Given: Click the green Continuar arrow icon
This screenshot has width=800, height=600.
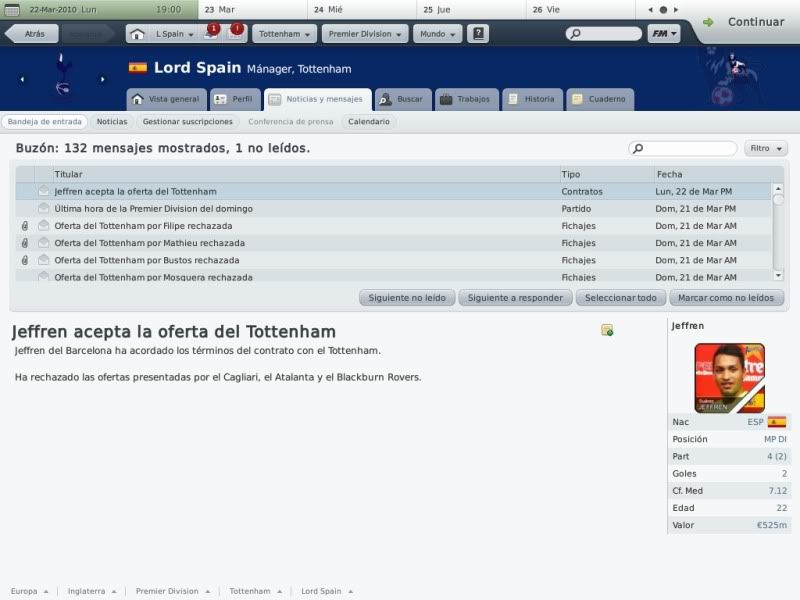Looking at the screenshot, I should coord(708,22).
